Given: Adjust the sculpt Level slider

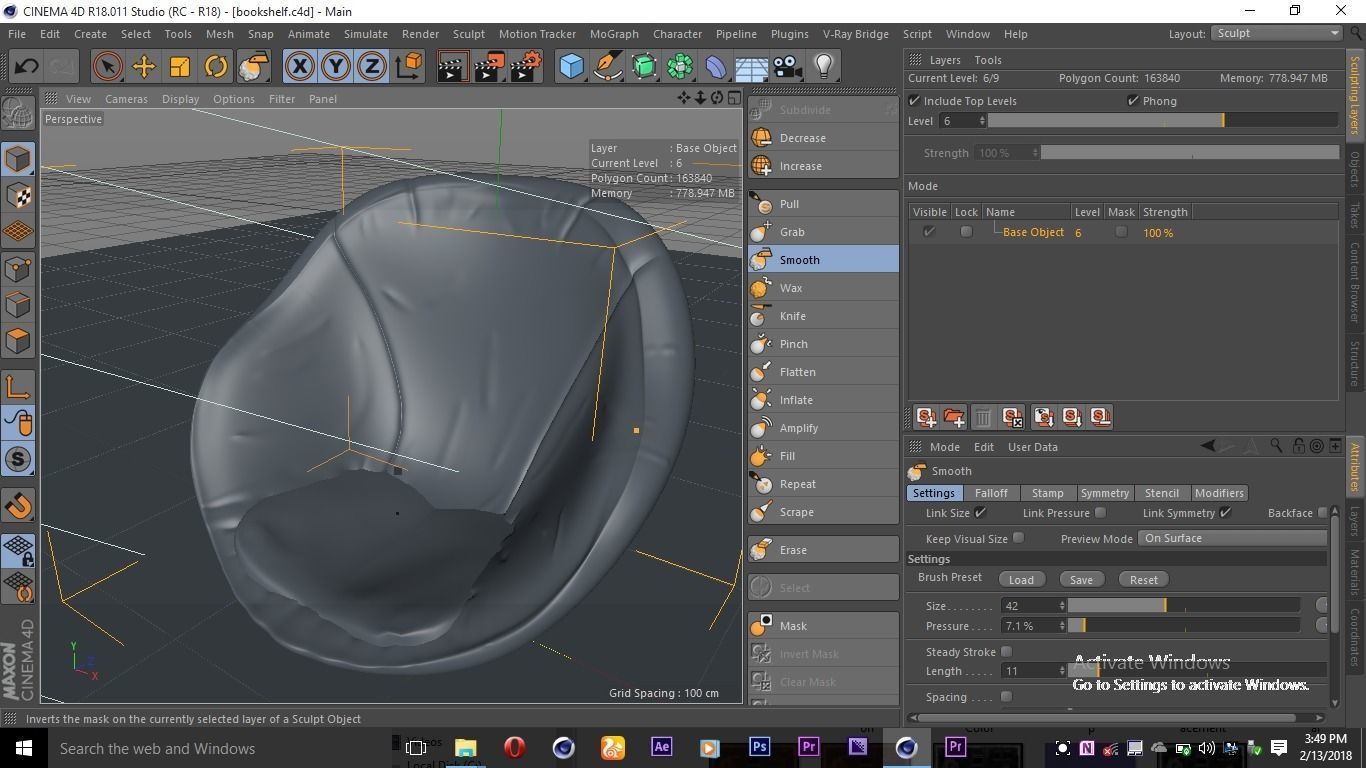Looking at the screenshot, I should (x=1163, y=121).
